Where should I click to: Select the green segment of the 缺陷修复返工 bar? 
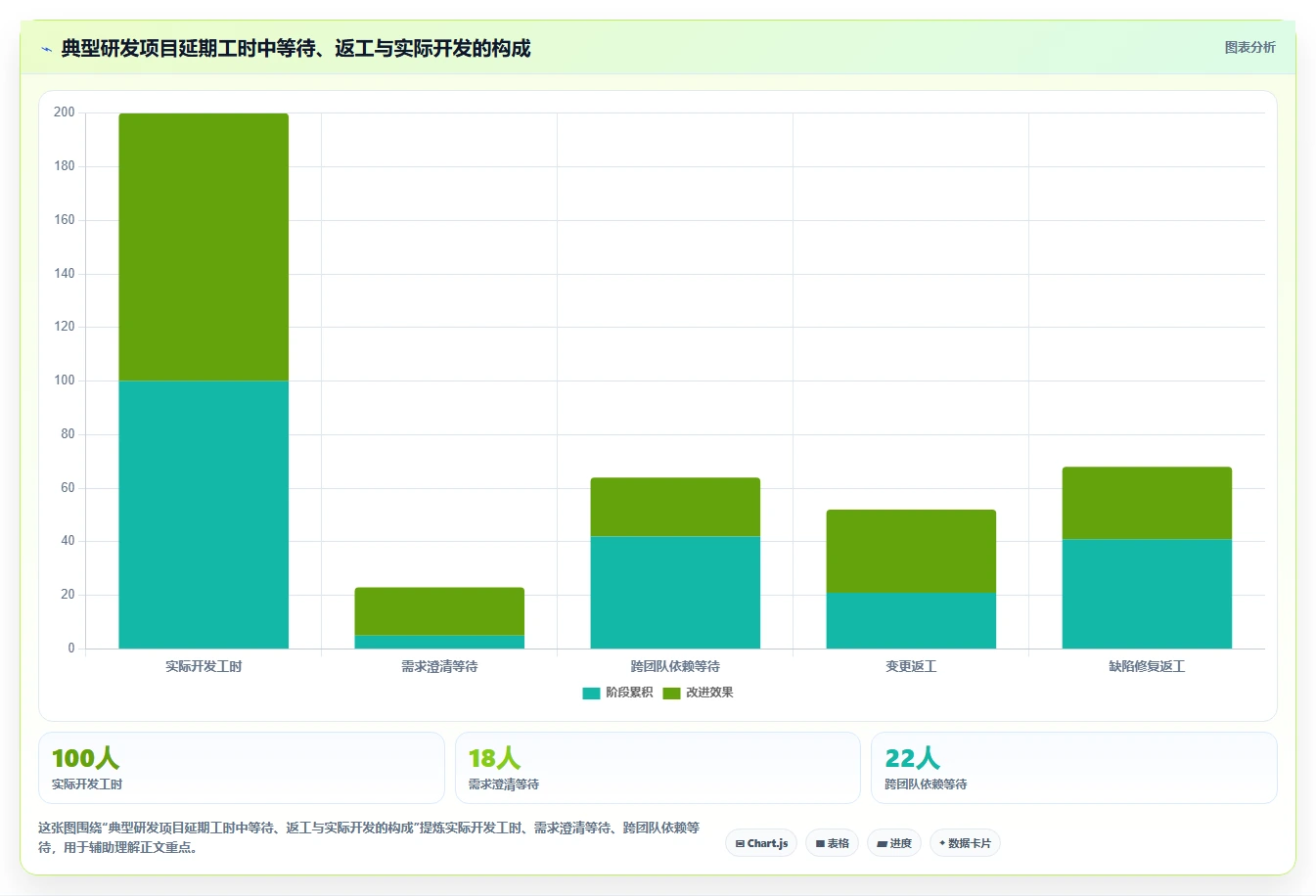tap(1147, 503)
